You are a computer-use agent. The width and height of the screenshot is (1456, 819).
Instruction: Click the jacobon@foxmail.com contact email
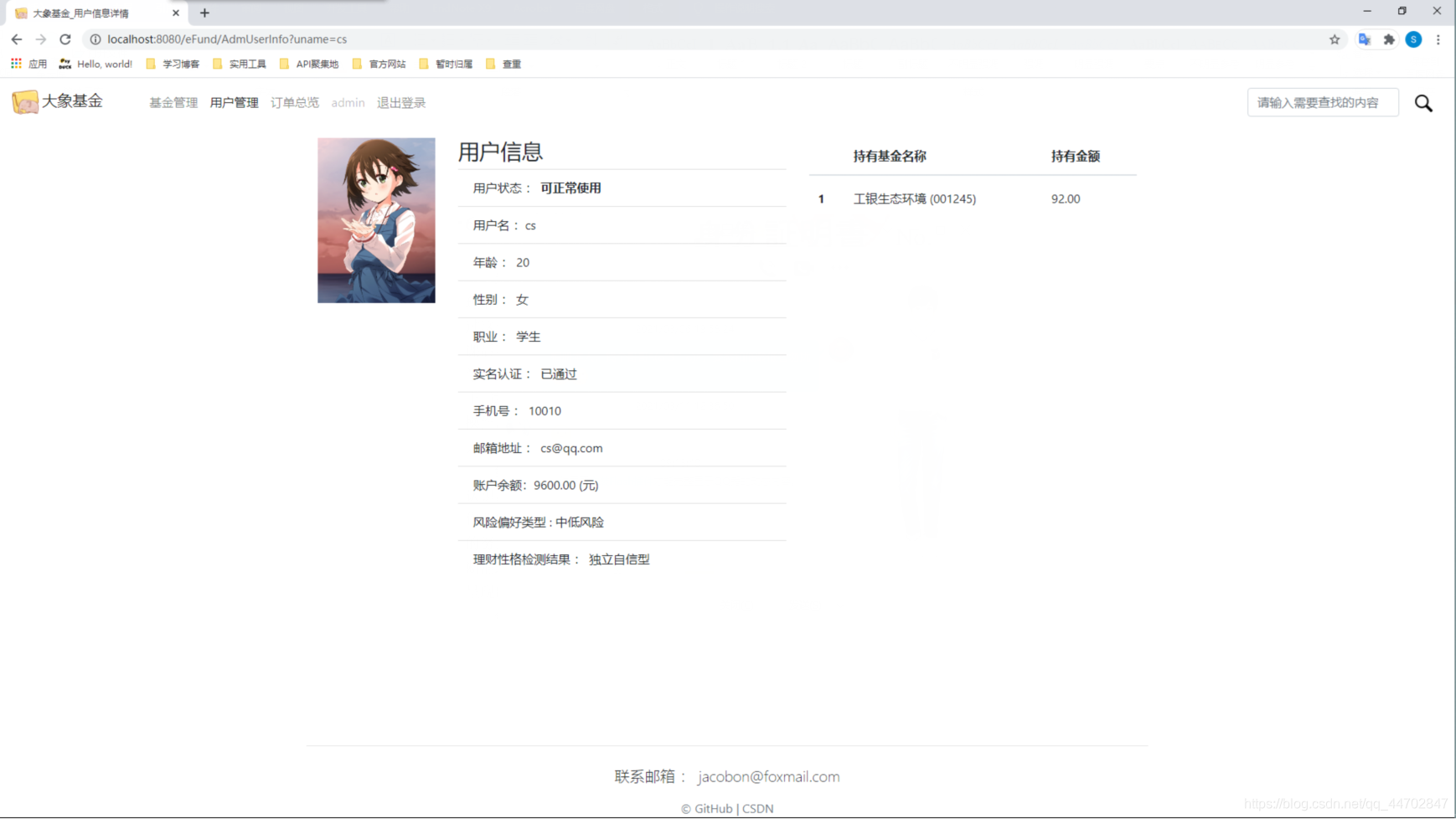pos(768,776)
